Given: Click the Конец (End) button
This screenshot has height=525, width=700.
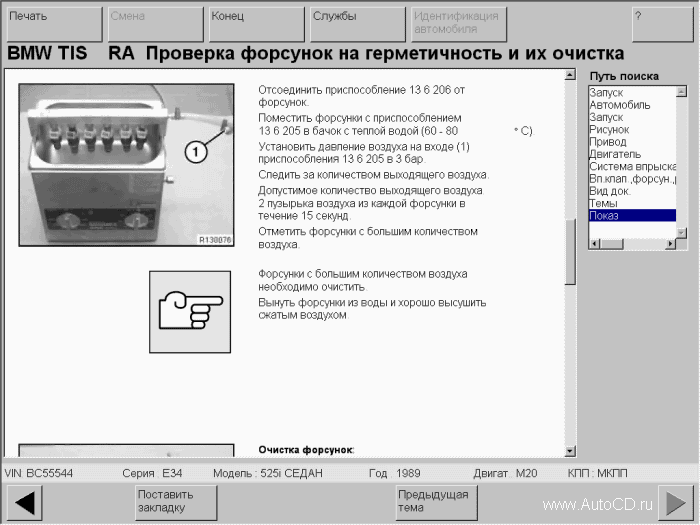Looking at the screenshot, I should click(257, 24).
